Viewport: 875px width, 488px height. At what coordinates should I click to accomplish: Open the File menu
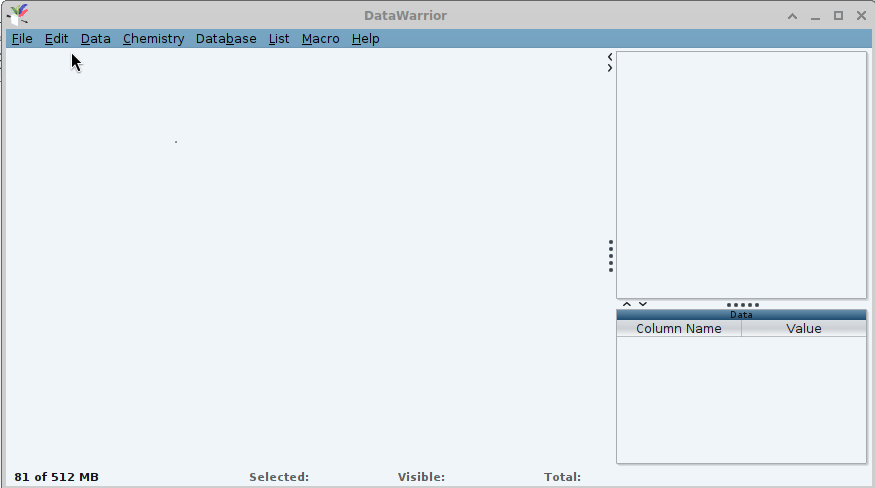22,39
